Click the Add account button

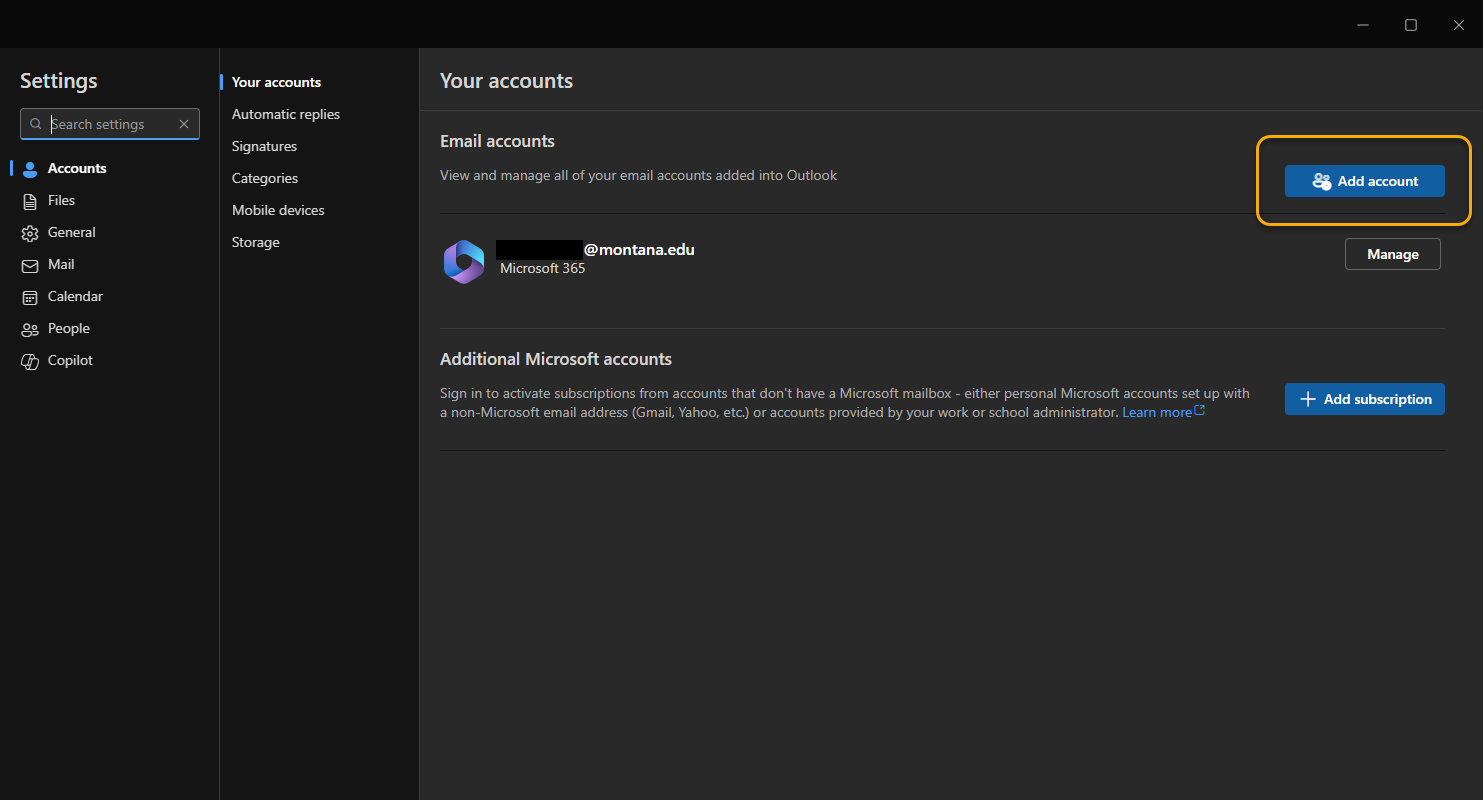(1364, 181)
